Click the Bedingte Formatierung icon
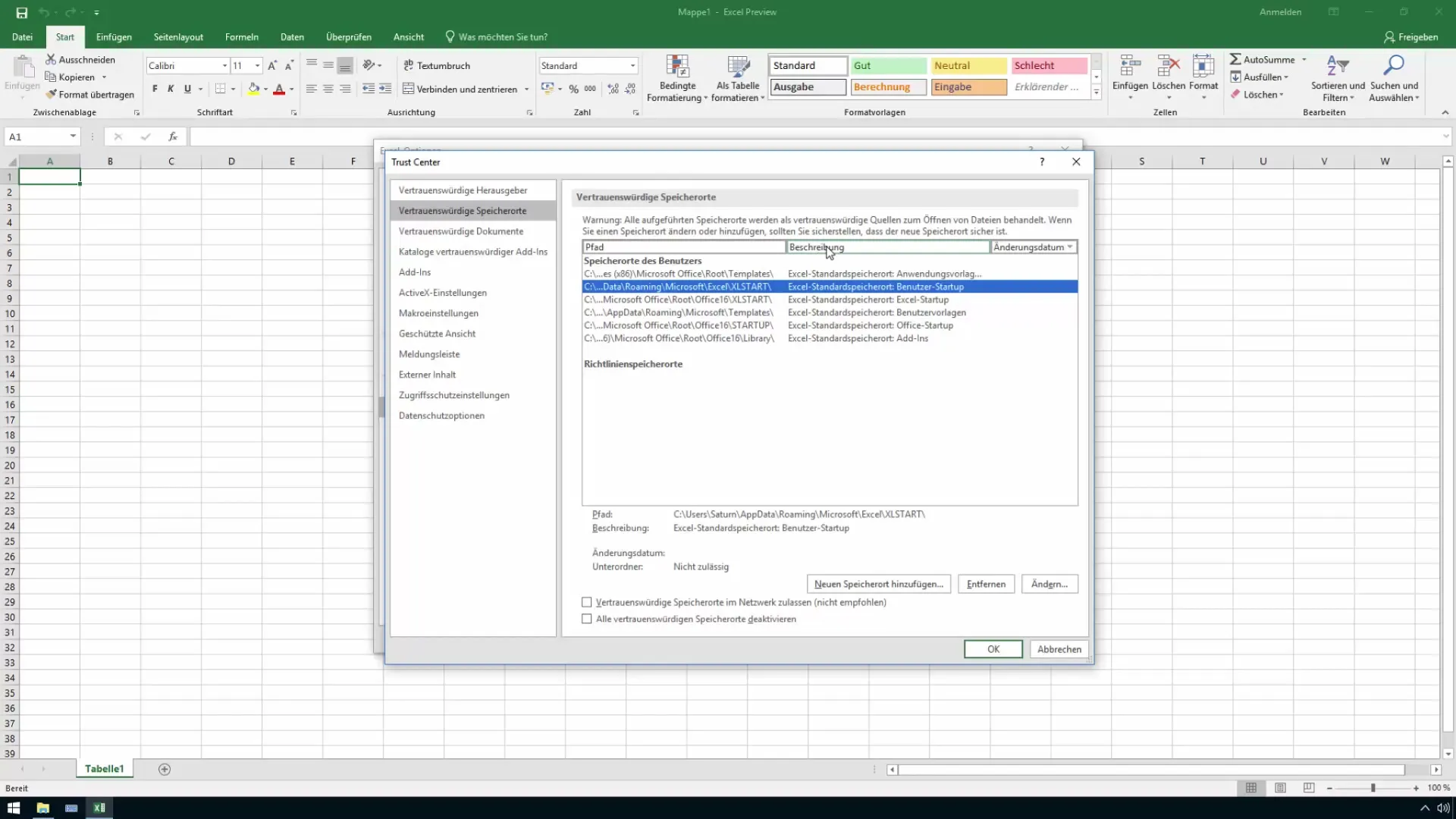Viewport: 1456px width, 819px height. (677, 67)
